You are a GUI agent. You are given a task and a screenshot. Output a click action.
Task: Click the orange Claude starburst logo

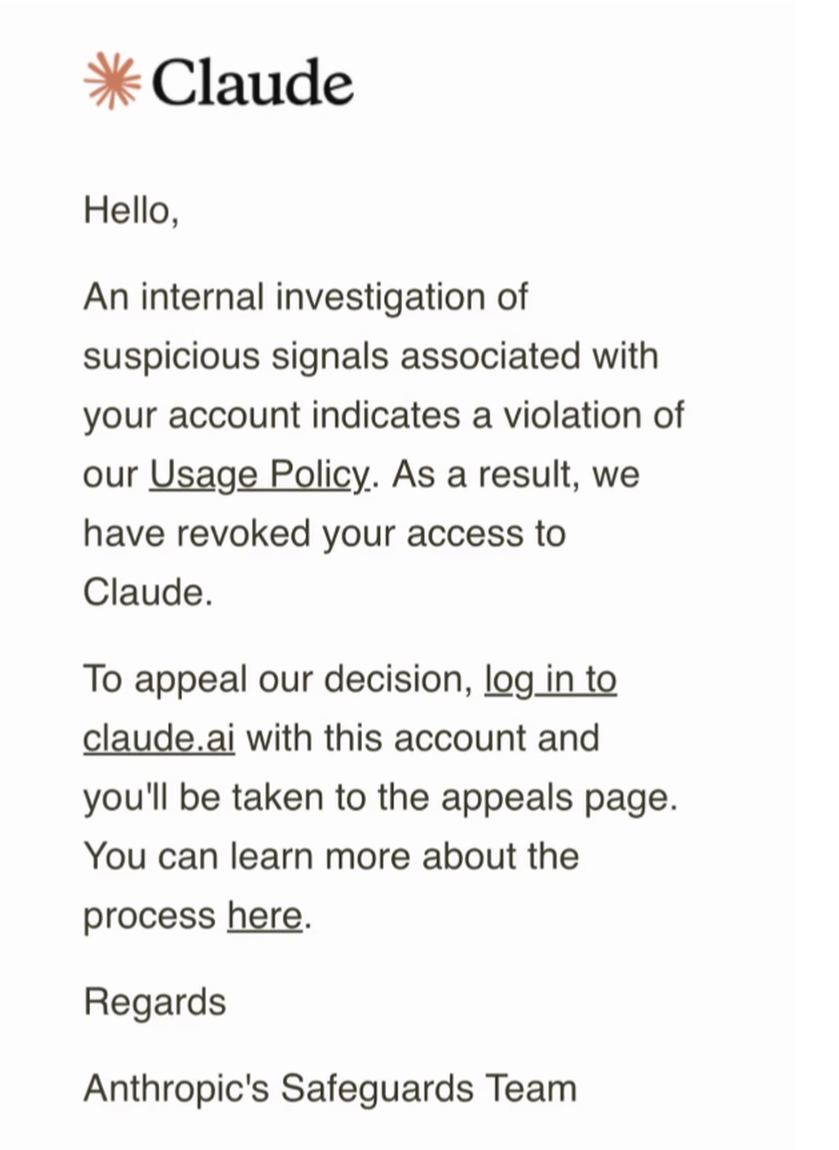[112, 81]
